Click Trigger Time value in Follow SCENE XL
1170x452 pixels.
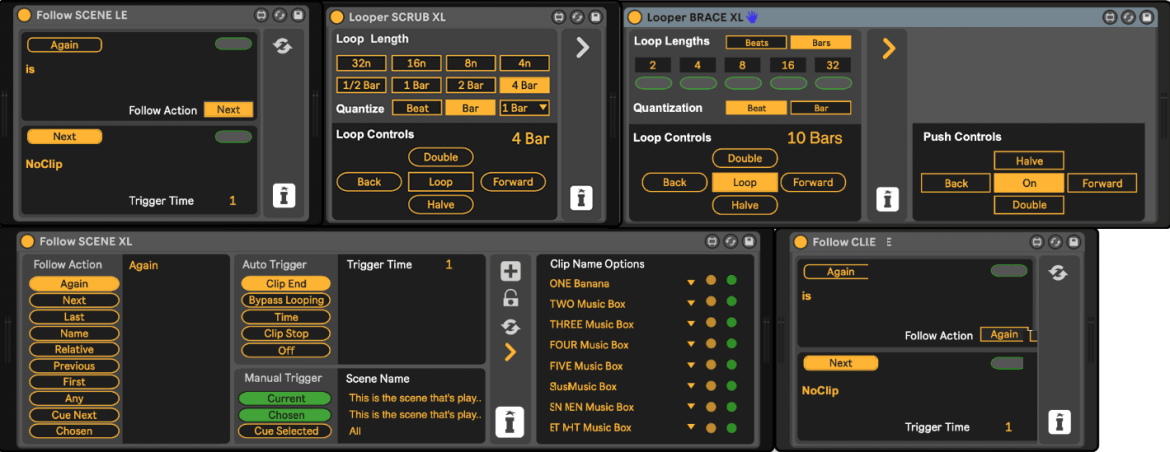pyautogui.click(x=448, y=264)
